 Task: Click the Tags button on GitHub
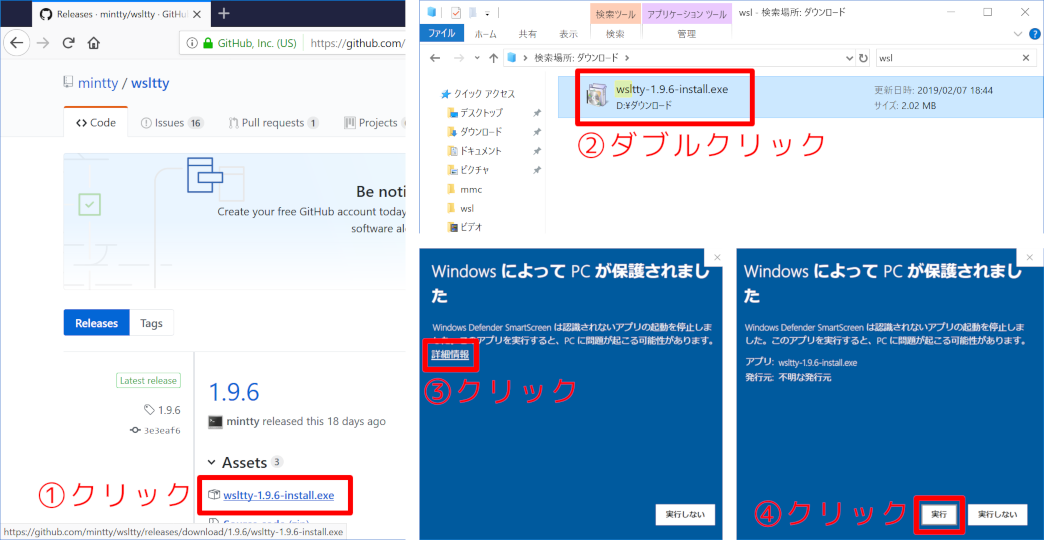click(151, 323)
